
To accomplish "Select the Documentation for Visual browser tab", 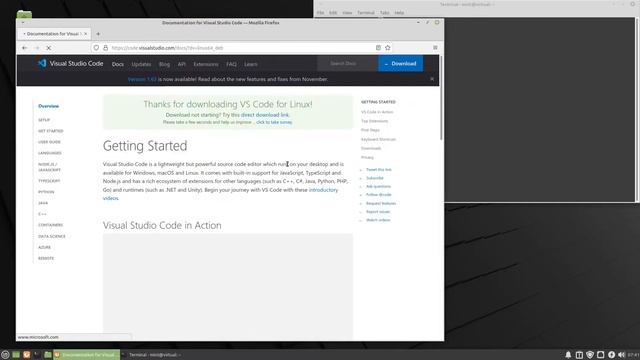I will [x=55, y=34].
